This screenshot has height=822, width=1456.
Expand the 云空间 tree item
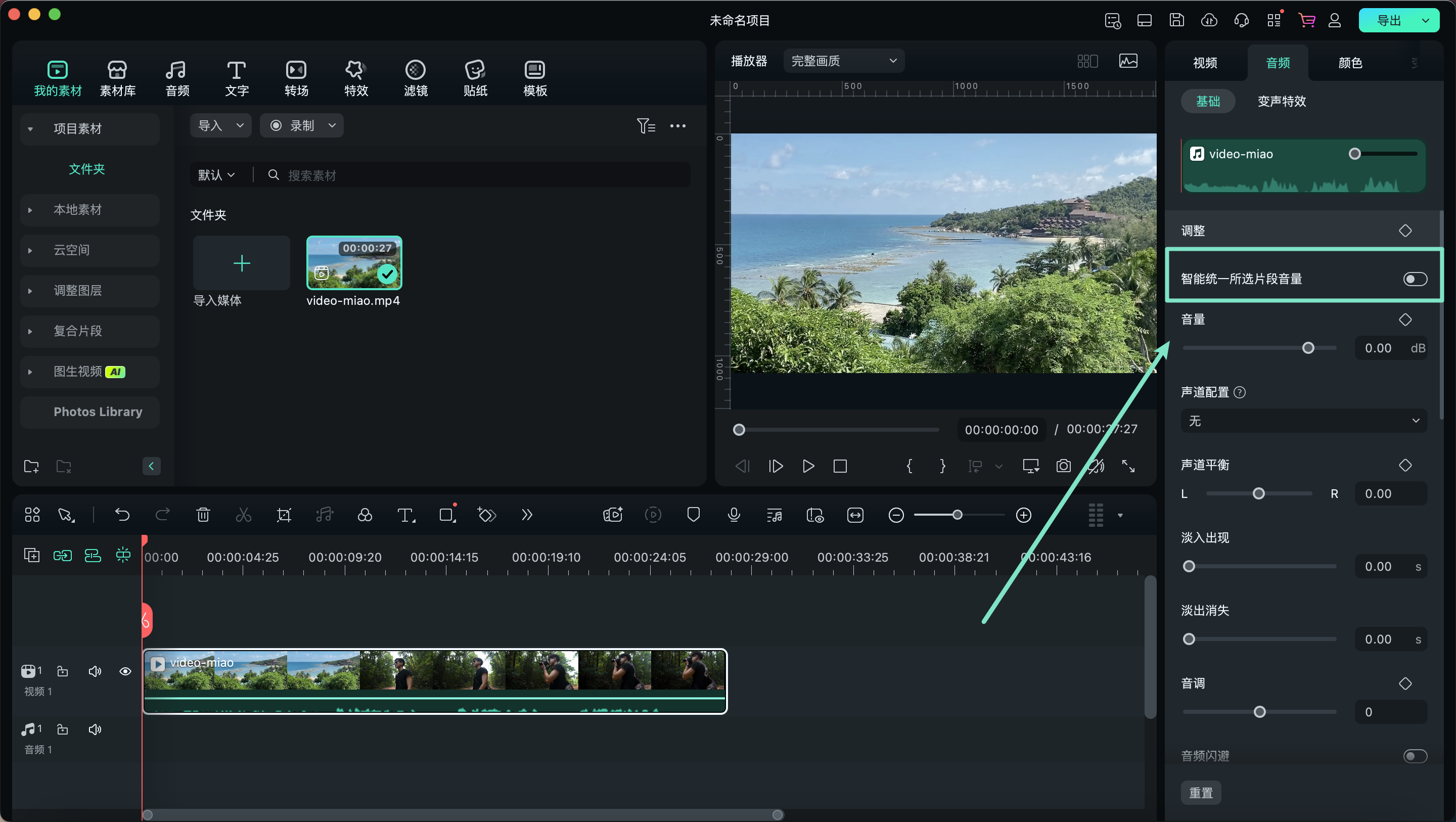tap(30, 250)
